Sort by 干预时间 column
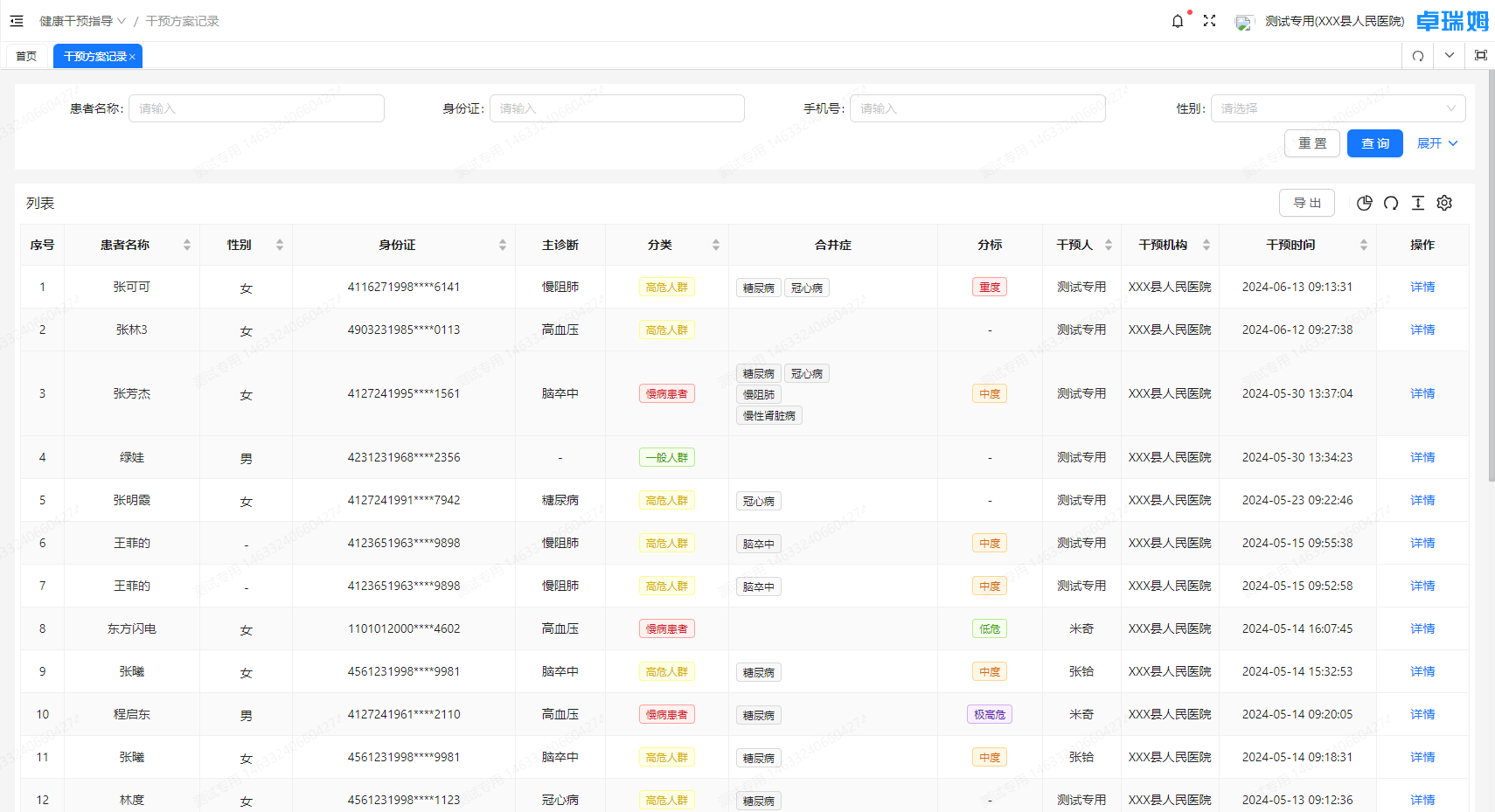Screen dimensions: 1495x812 pos(1364,245)
